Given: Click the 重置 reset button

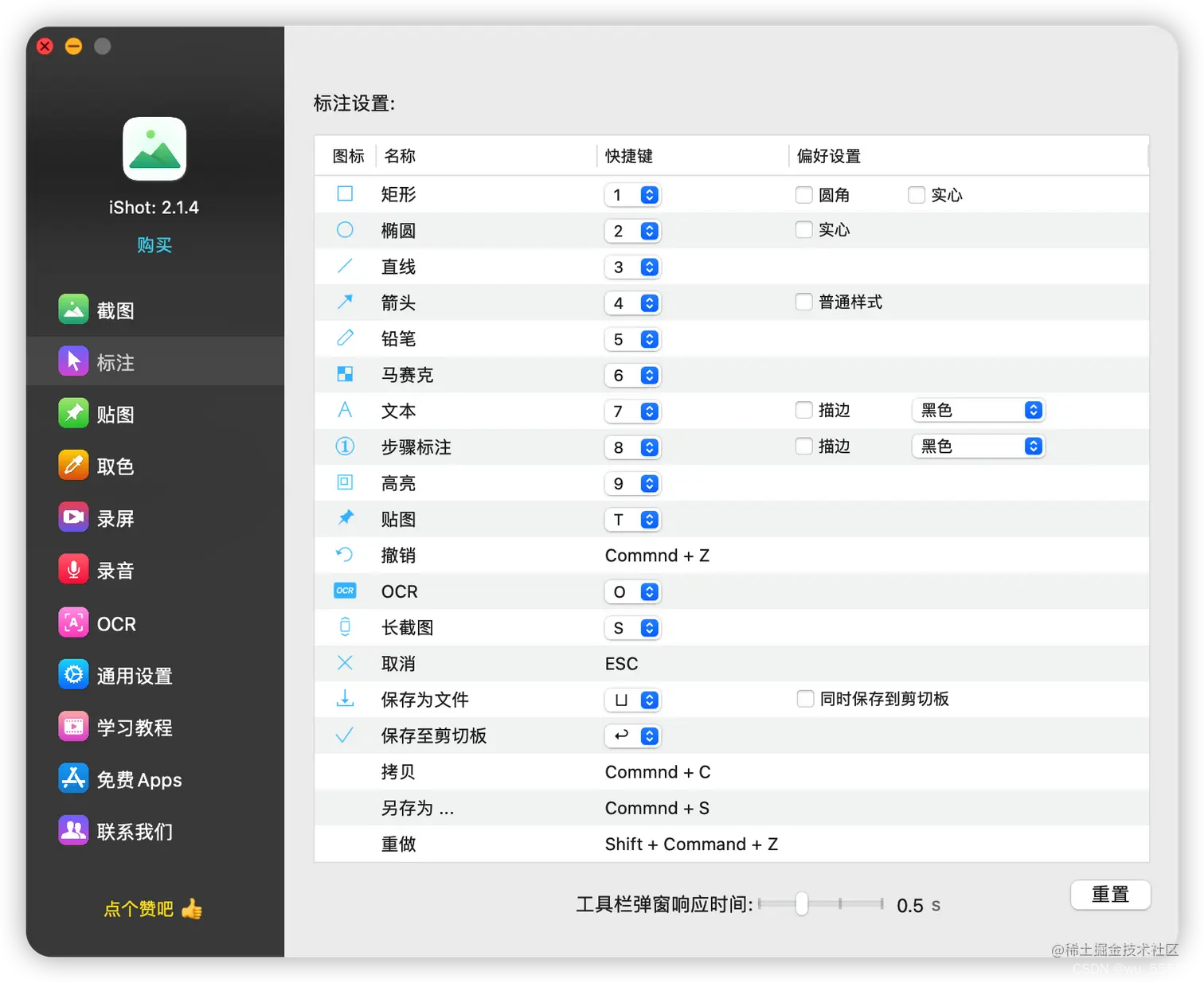Looking at the screenshot, I should [1110, 895].
